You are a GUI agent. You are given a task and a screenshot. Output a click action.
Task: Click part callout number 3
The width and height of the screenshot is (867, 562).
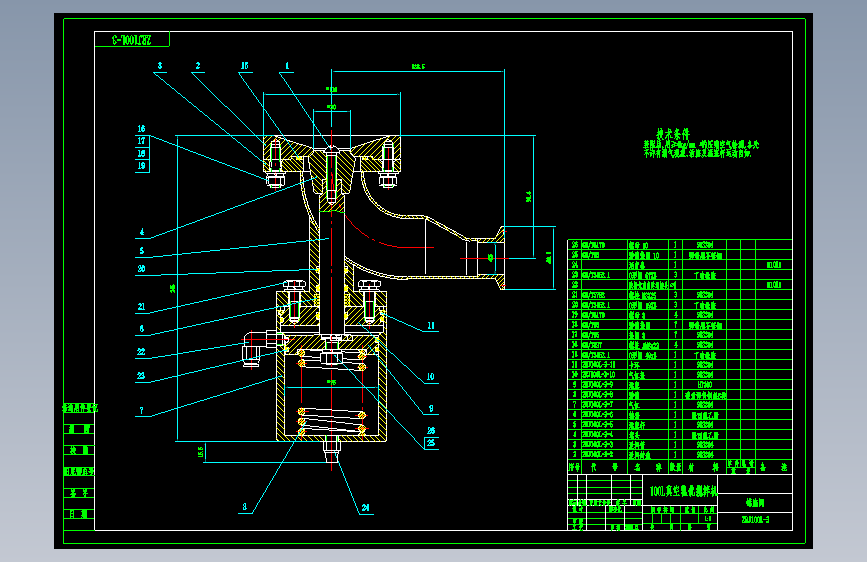(x=160, y=66)
